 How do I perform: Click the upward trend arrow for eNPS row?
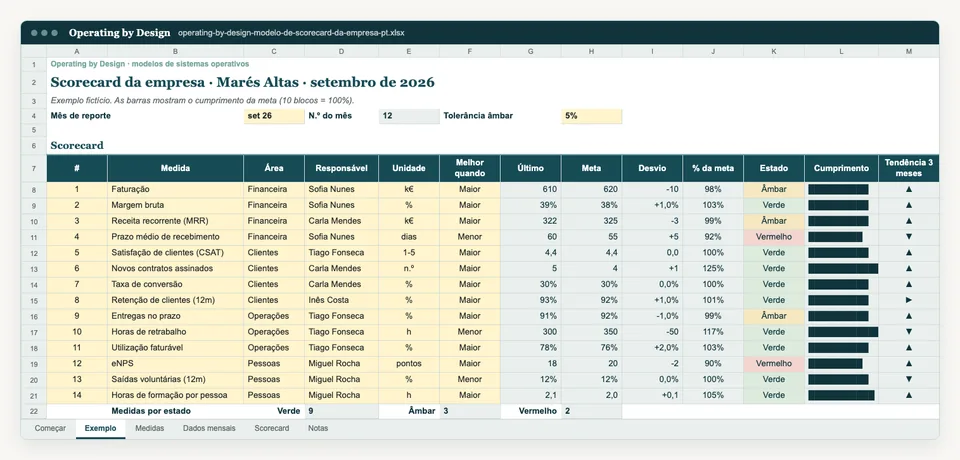tap(909, 363)
